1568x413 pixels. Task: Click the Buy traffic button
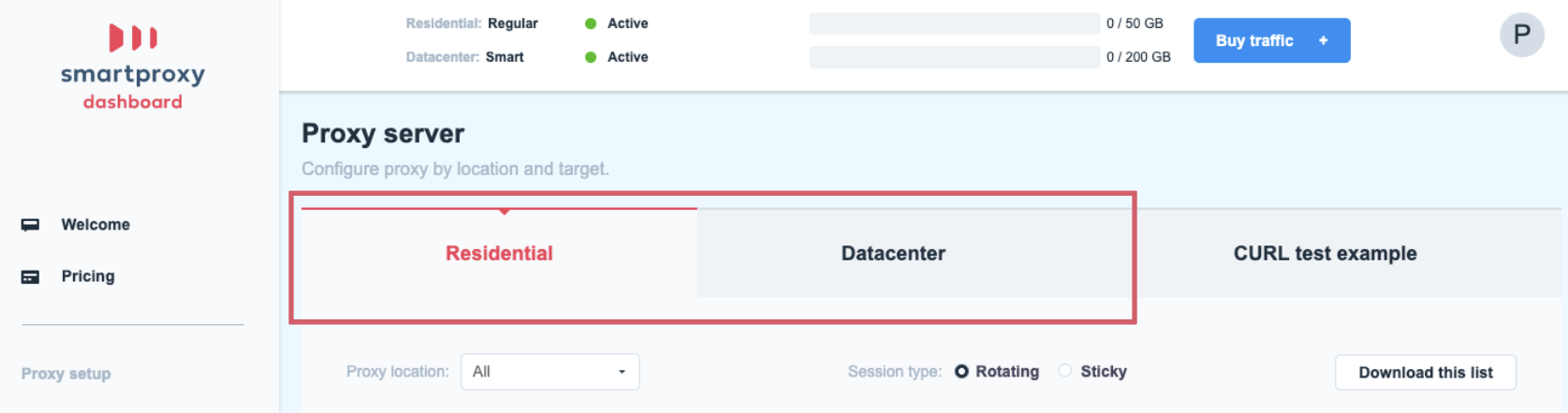coord(1271,40)
